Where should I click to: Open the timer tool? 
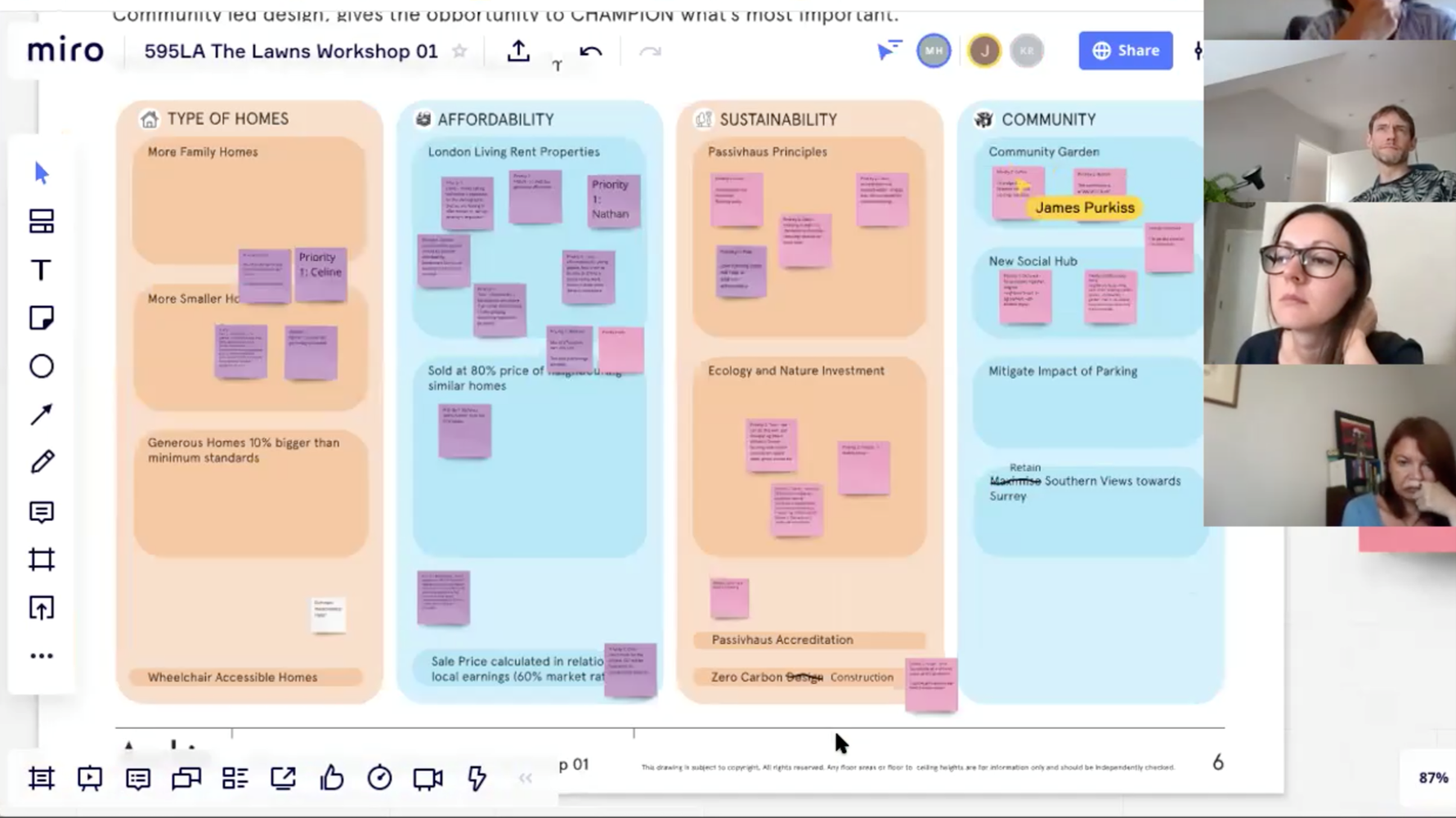point(379,778)
